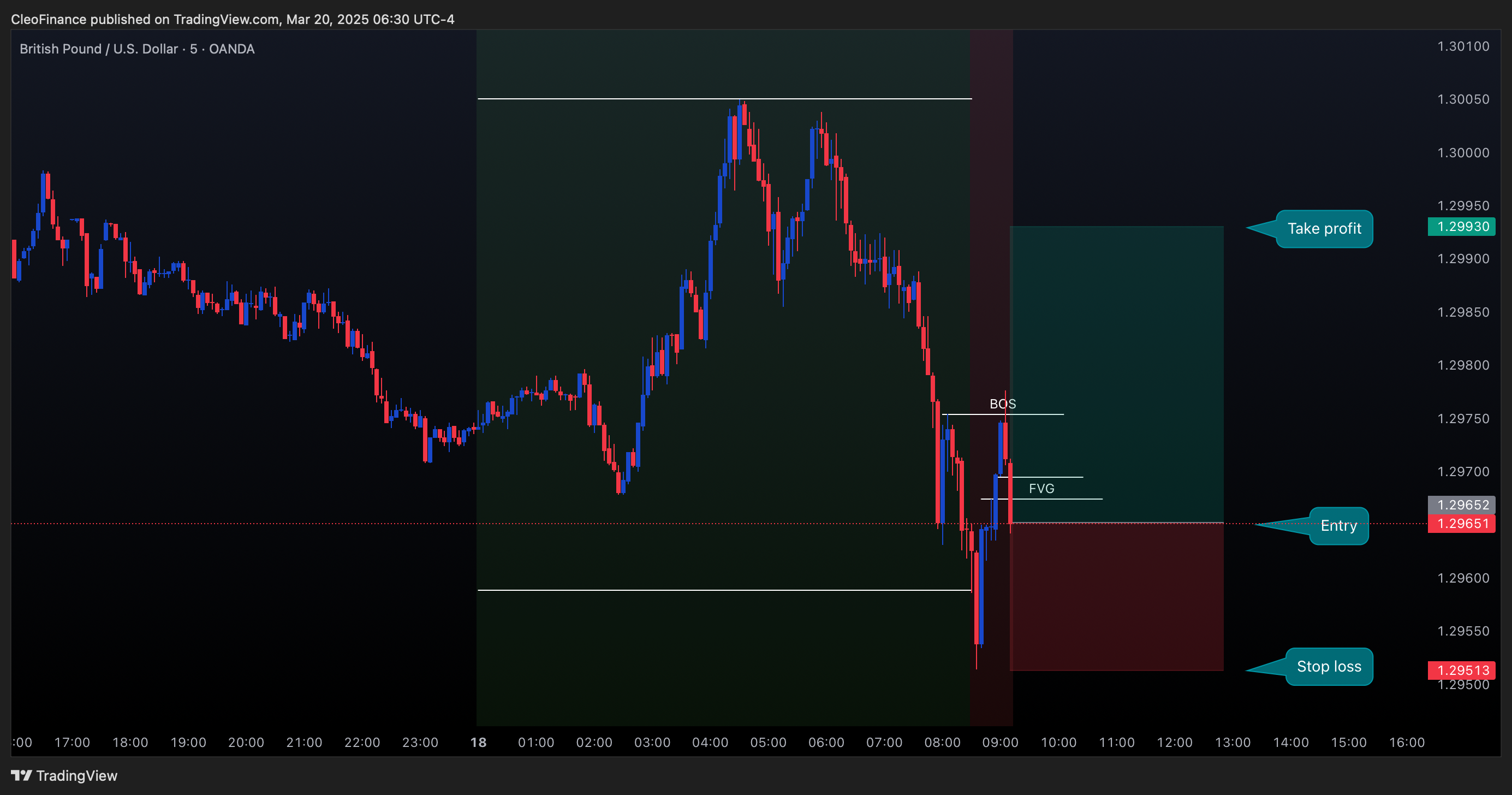Screen dimensions: 1512x795
Task: Click the TradingView logo icon
Action: tap(21, 776)
